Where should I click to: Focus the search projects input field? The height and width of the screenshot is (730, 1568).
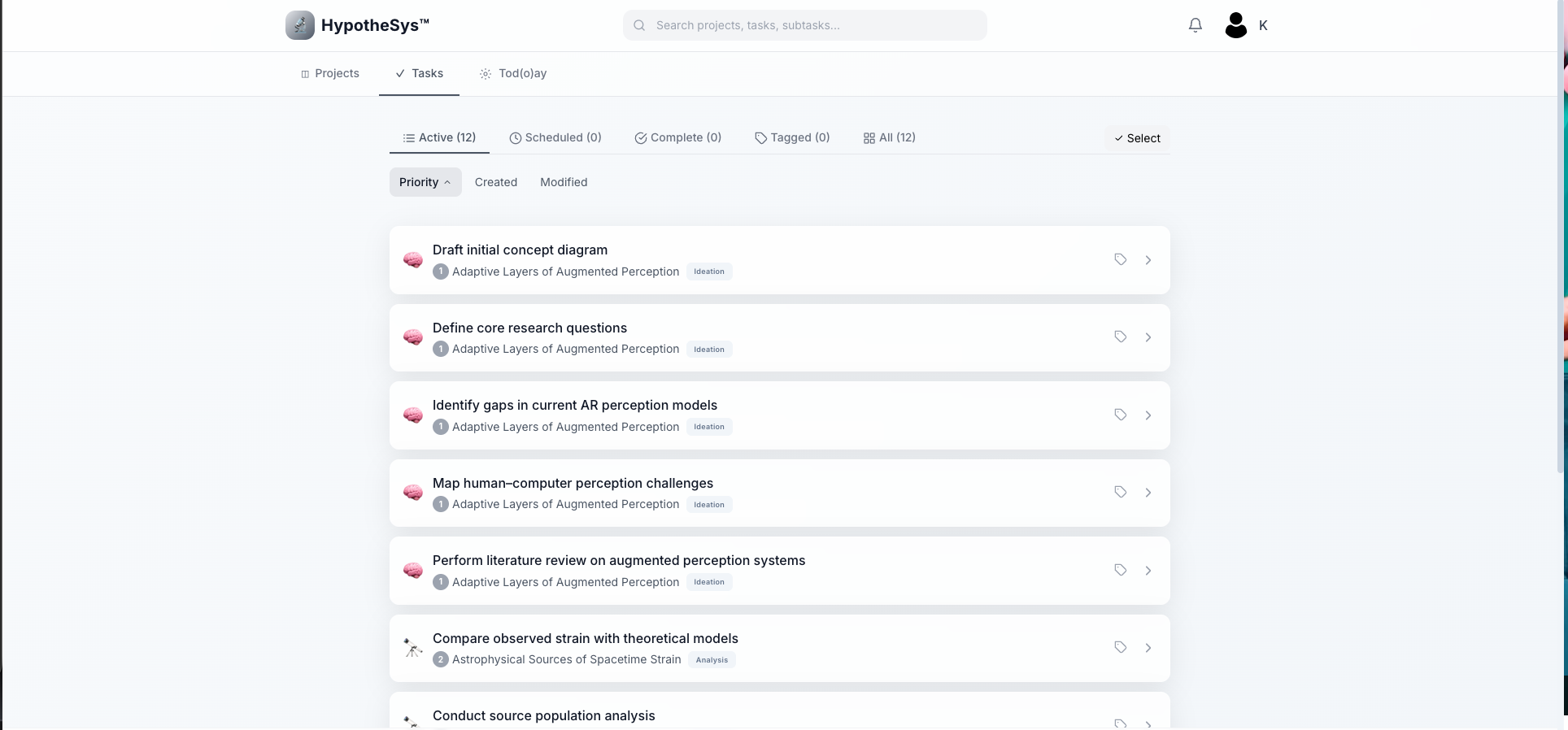pyautogui.click(x=805, y=25)
